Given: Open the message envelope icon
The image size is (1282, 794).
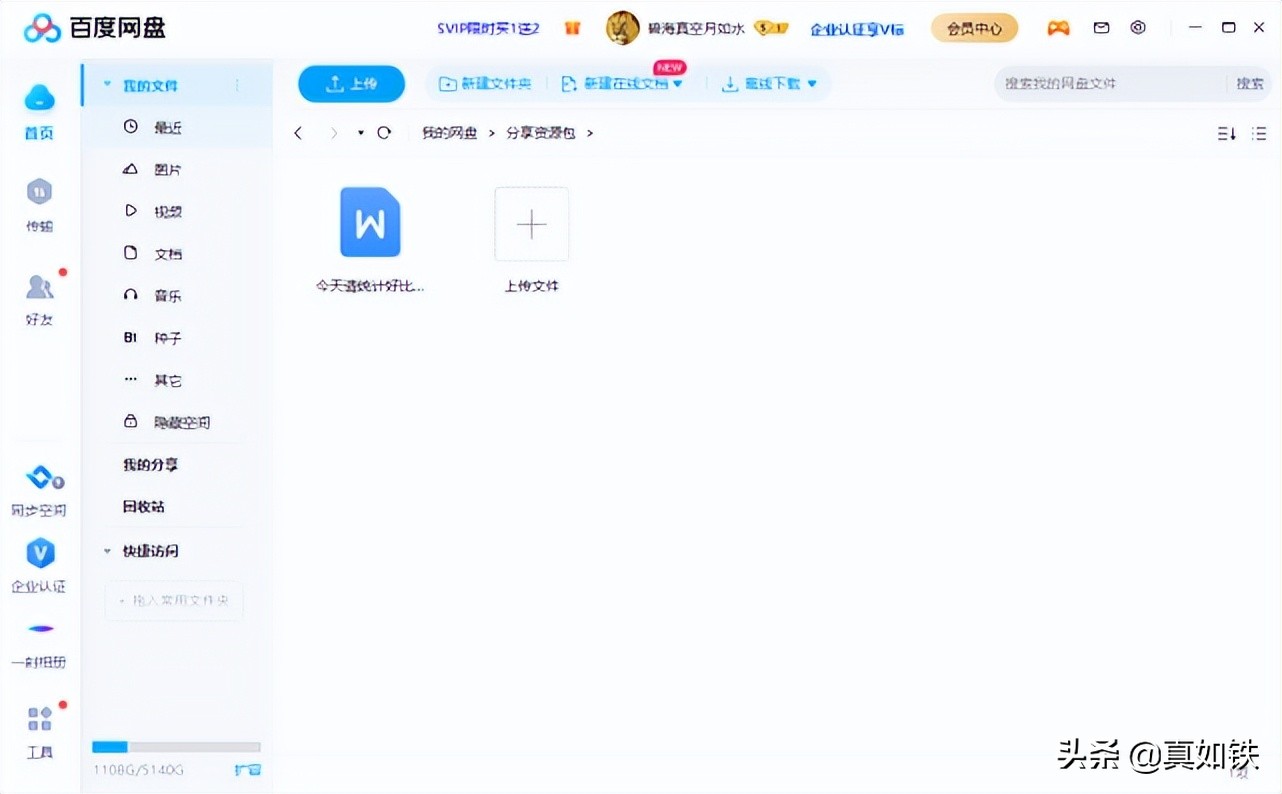Looking at the screenshot, I should (x=1101, y=28).
